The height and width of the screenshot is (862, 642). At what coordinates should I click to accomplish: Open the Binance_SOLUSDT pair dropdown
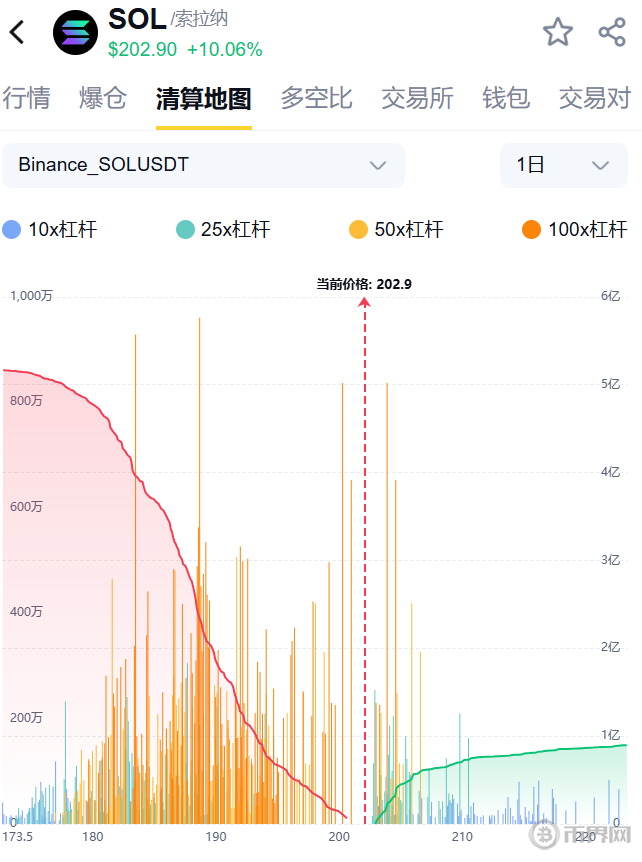203,165
